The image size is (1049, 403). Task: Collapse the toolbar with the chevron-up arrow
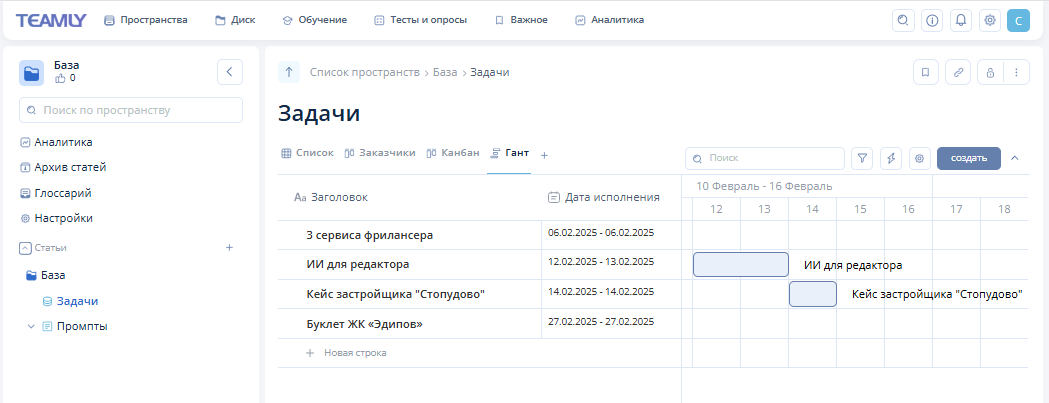pos(1015,158)
